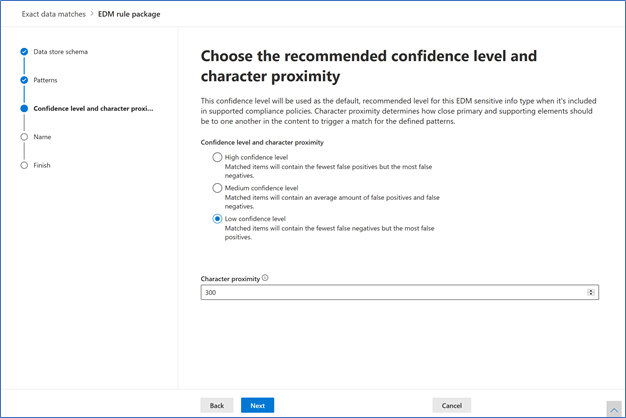Click the Cancel button
The width and height of the screenshot is (626, 418).
pyautogui.click(x=452, y=405)
